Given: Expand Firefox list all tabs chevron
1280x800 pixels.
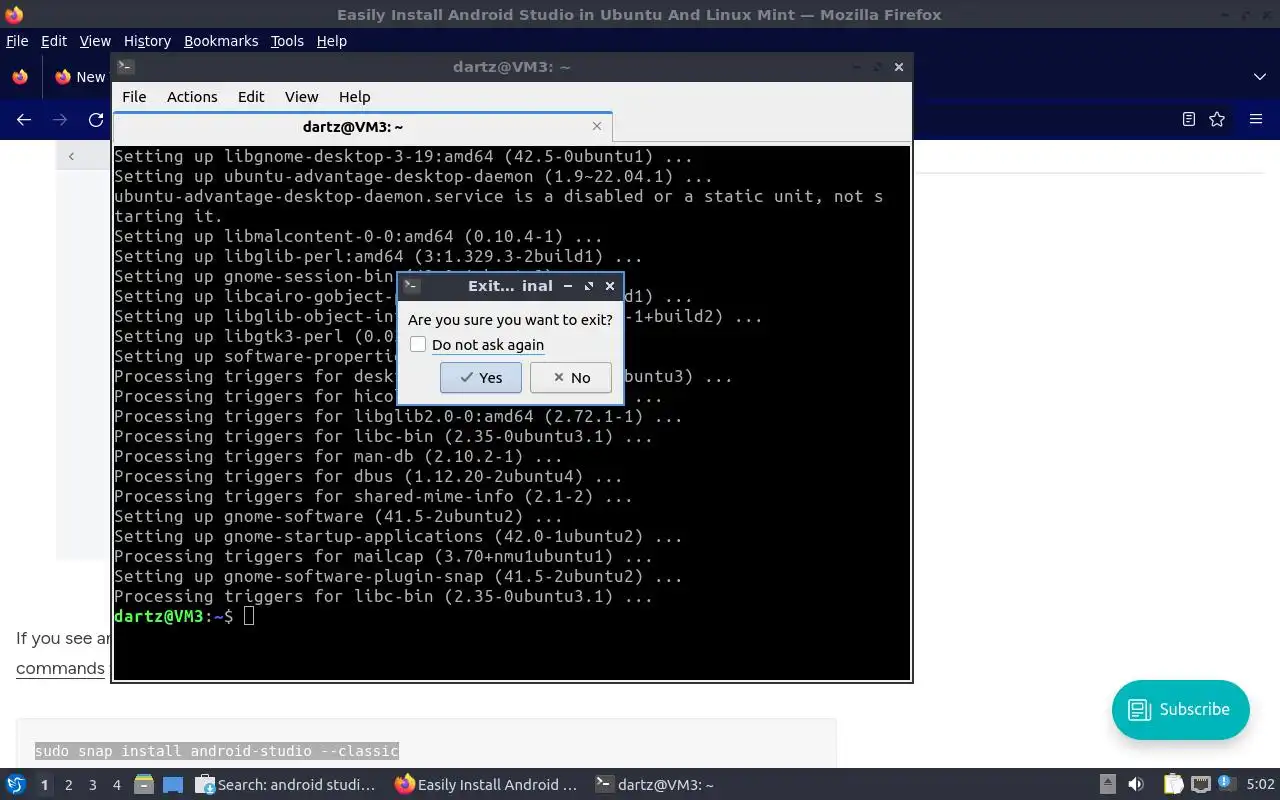Looking at the screenshot, I should pyautogui.click(x=1260, y=76).
